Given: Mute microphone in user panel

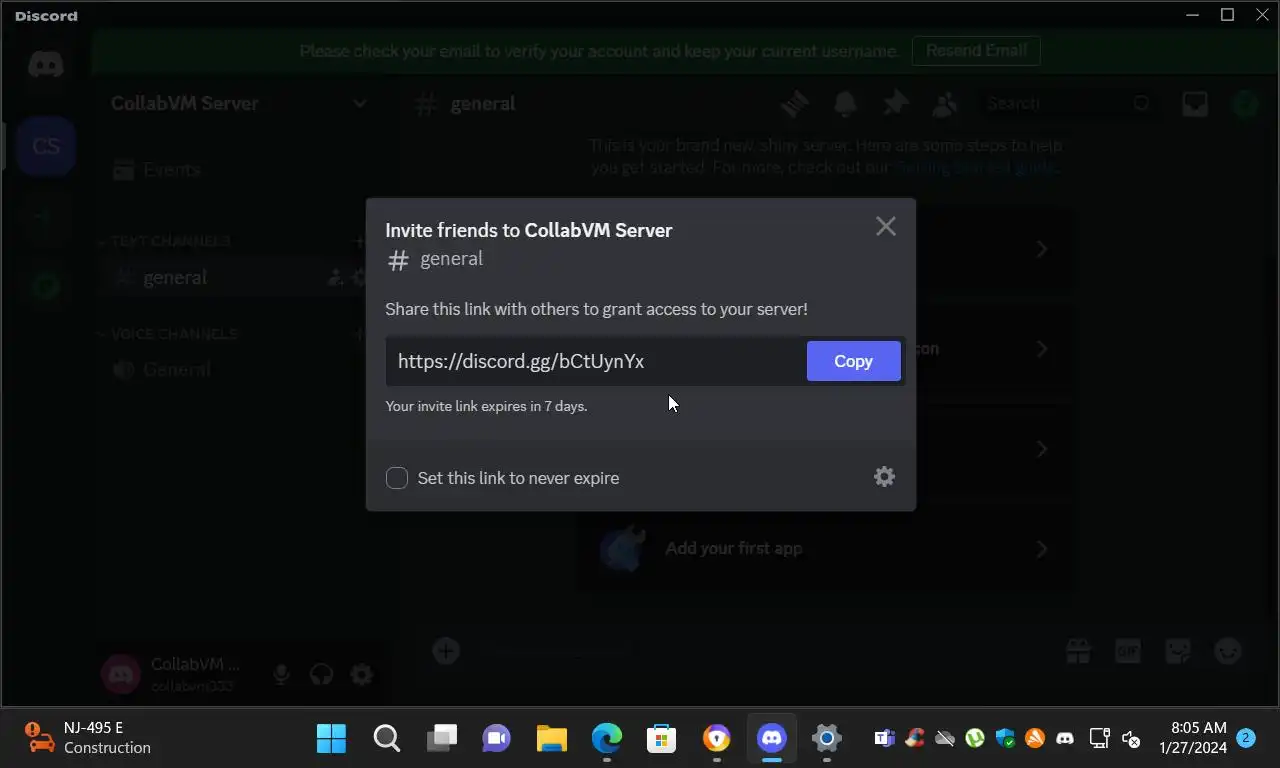Looking at the screenshot, I should tap(281, 674).
